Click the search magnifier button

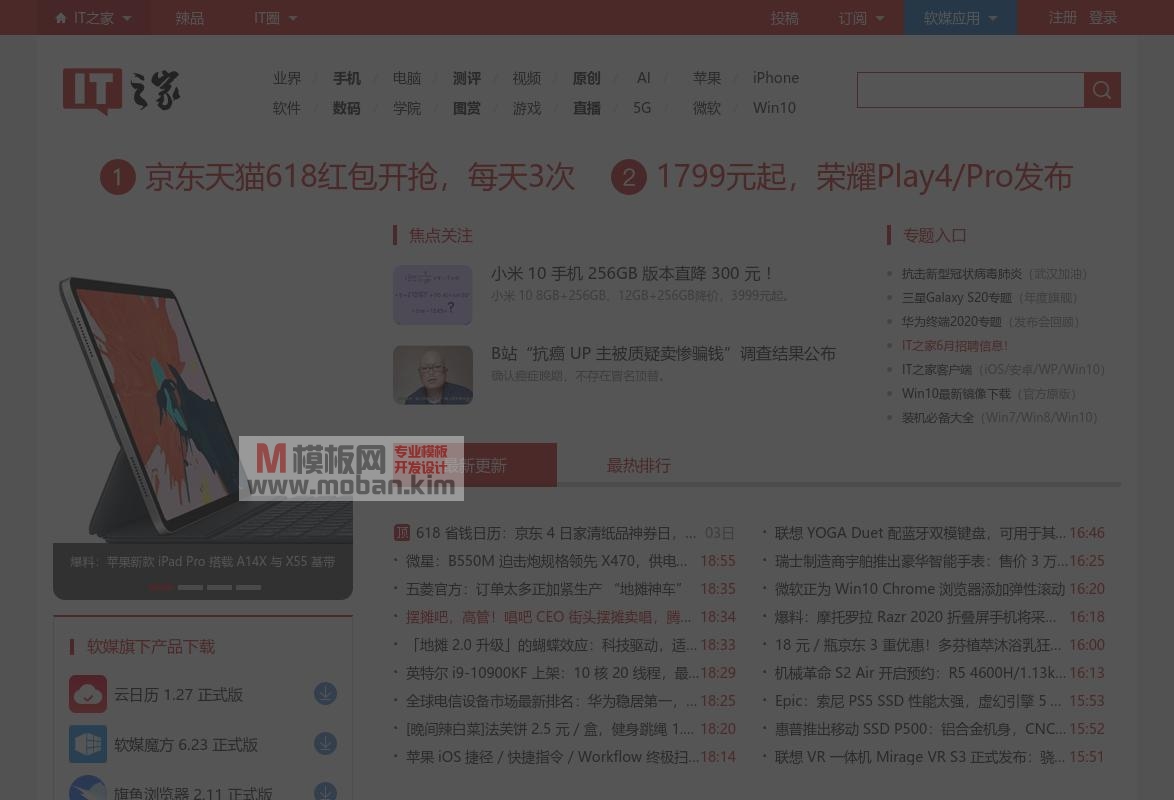click(1102, 90)
